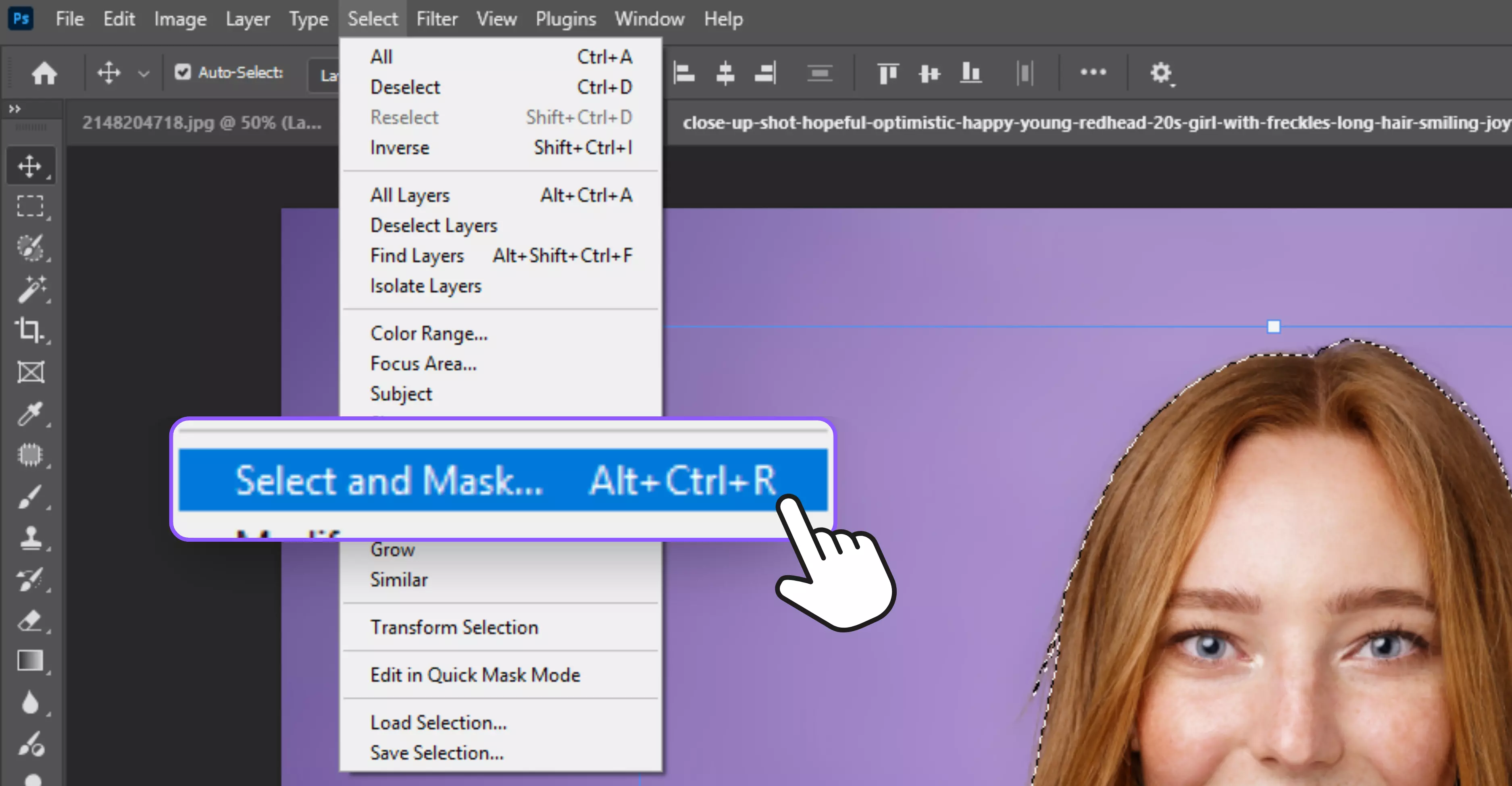Screen dimensions: 1512x786
Task: Switch to 2148204718.jpg document tab
Action: click(201, 123)
